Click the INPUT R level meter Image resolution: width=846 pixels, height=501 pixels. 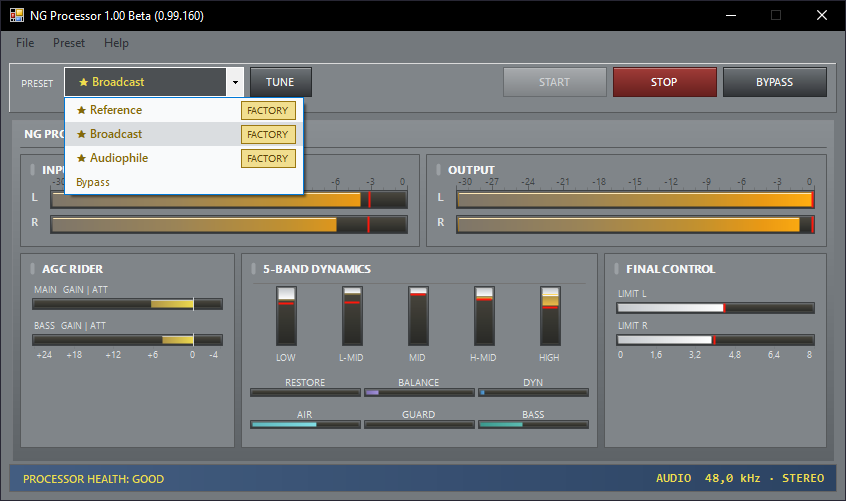click(229, 224)
